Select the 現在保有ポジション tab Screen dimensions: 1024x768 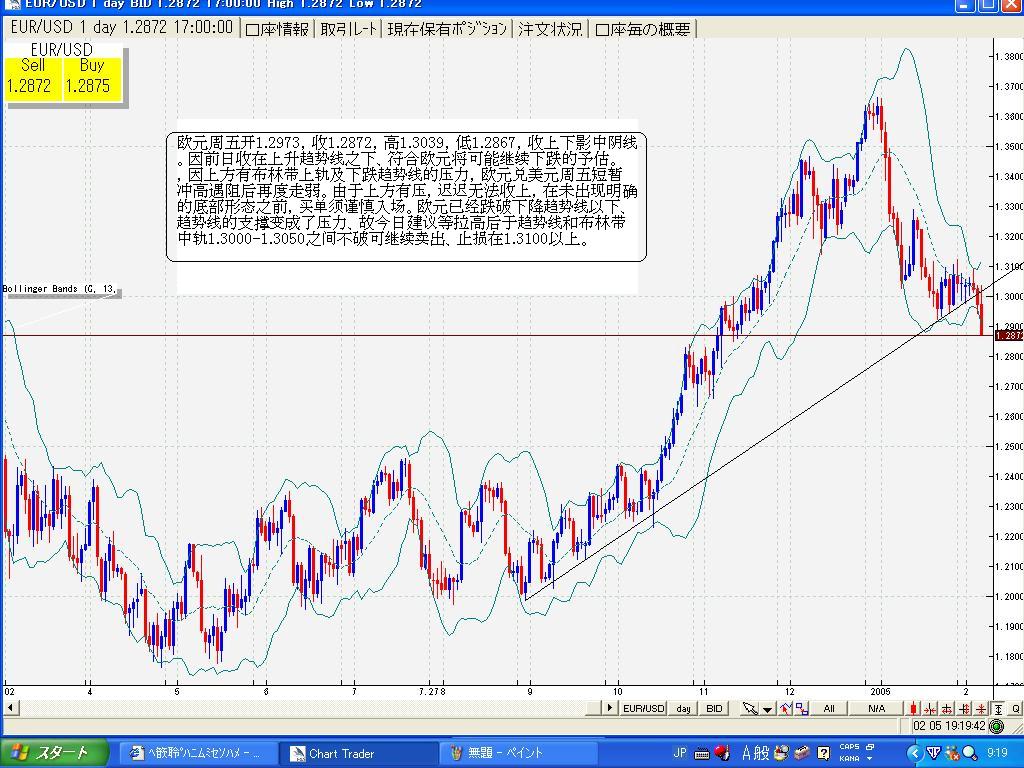(x=447, y=29)
